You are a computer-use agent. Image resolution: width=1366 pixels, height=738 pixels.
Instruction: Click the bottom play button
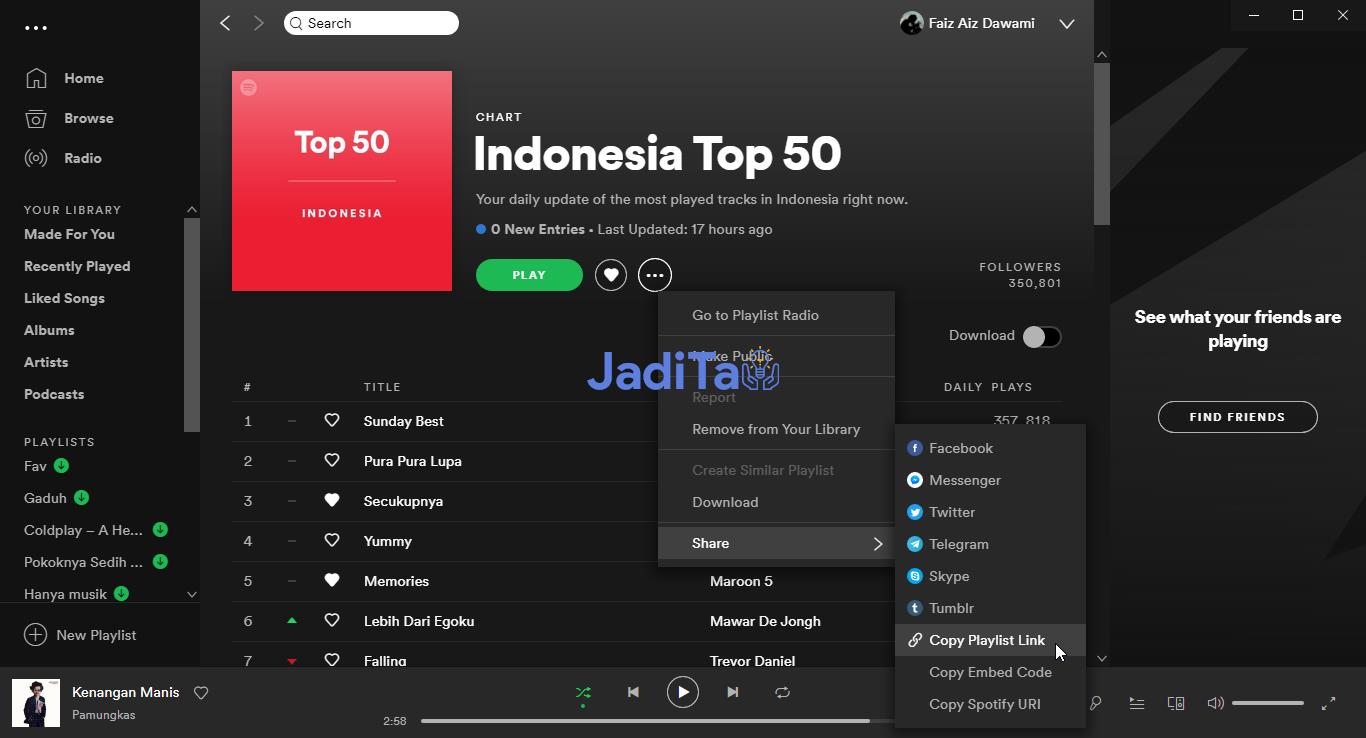pos(683,692)
